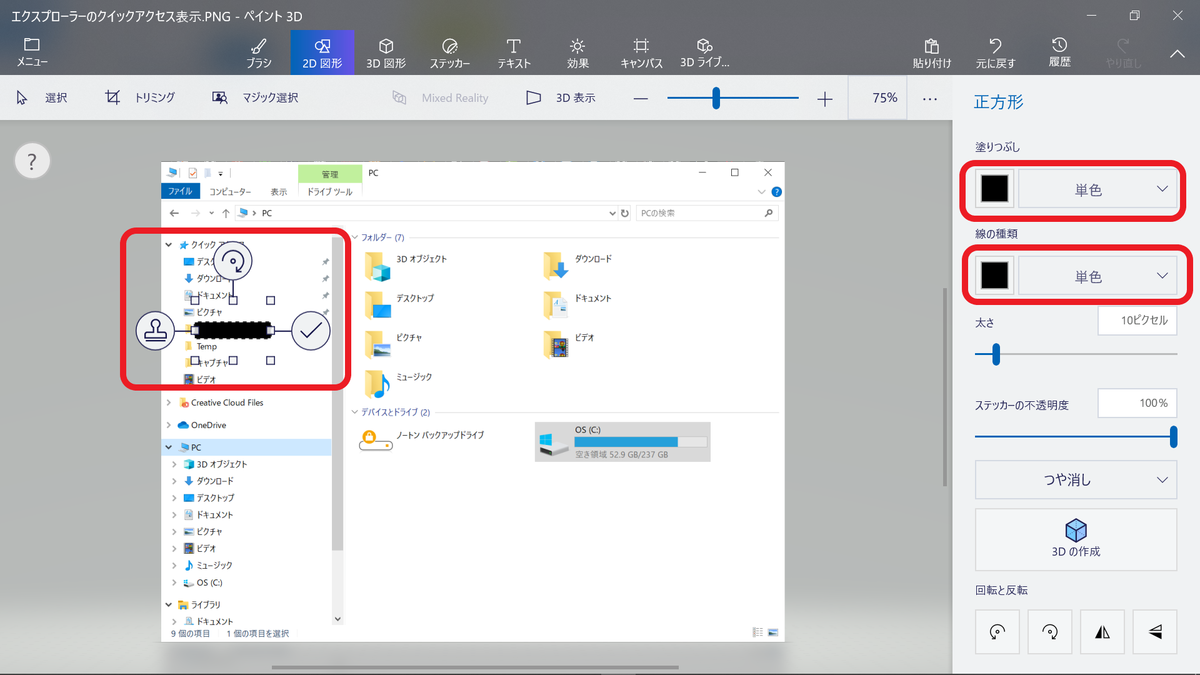
Task: Open the 履歴 history panel
Action: (1059, 52)
